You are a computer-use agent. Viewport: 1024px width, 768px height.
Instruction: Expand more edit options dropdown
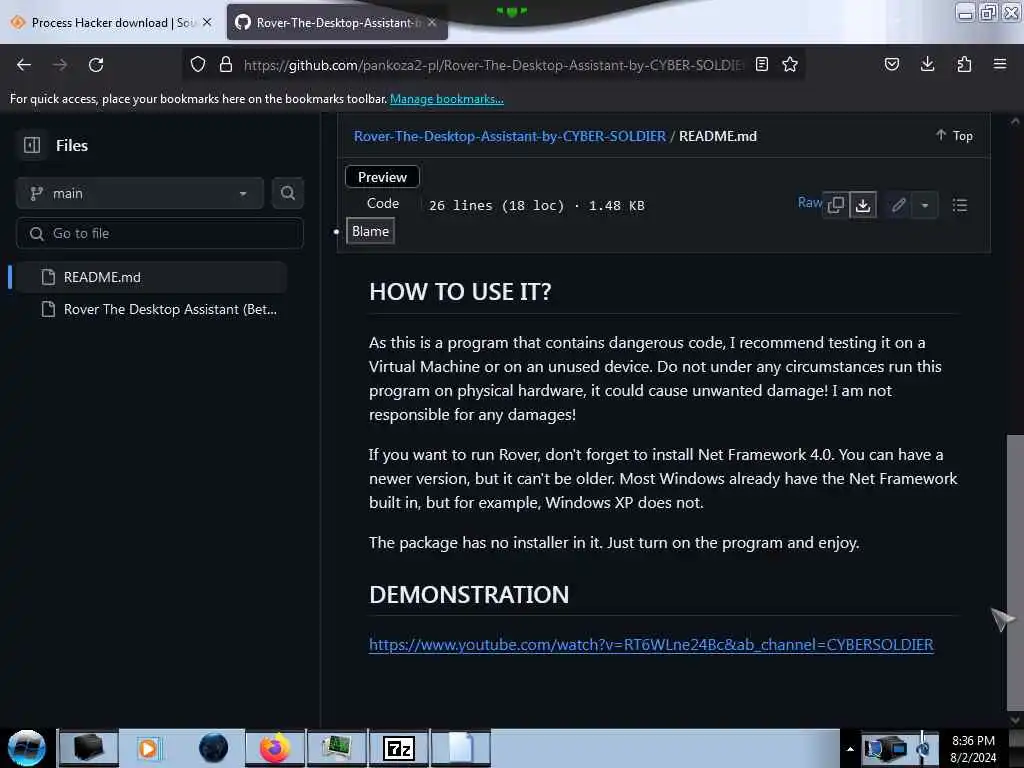pyautogui.click(x=925, y=206)
